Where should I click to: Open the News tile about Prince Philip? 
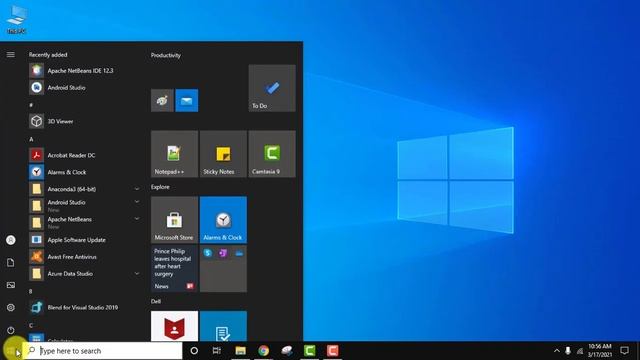(174, 269)
